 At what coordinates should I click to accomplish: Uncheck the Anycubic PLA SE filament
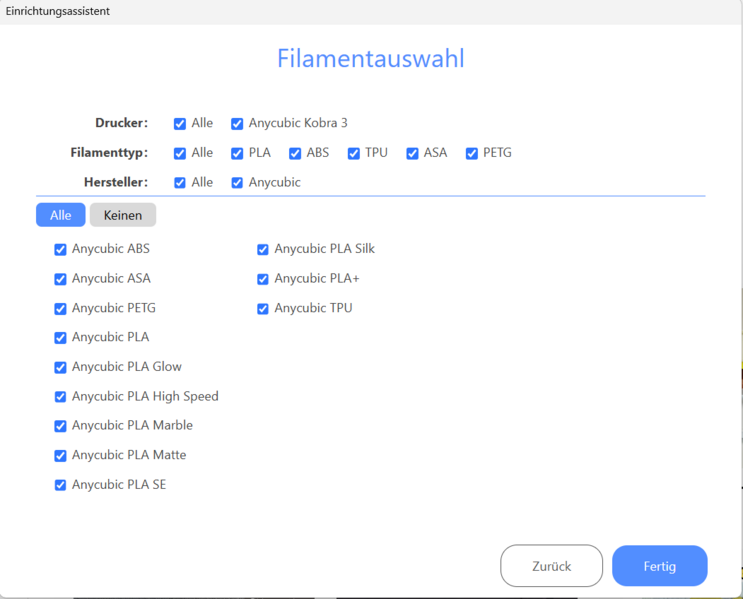60,485
